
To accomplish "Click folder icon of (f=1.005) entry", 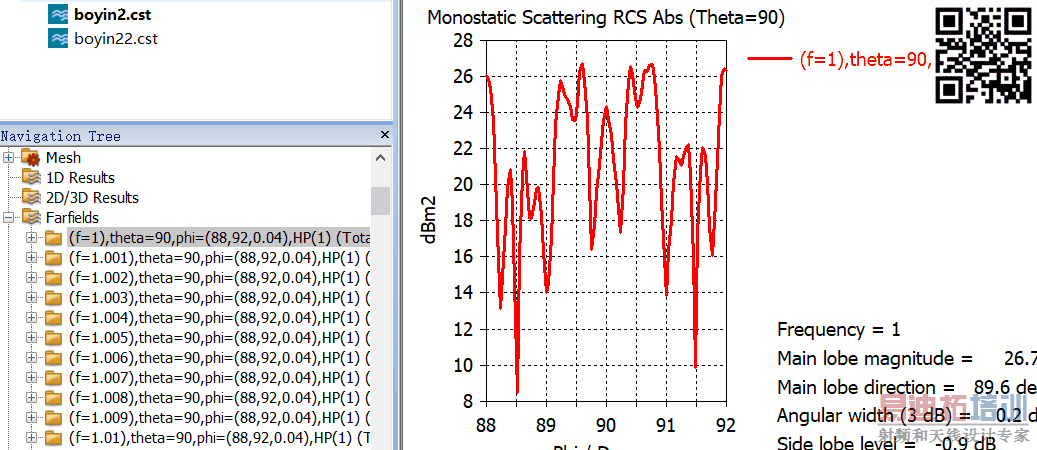I will [54, 338].
